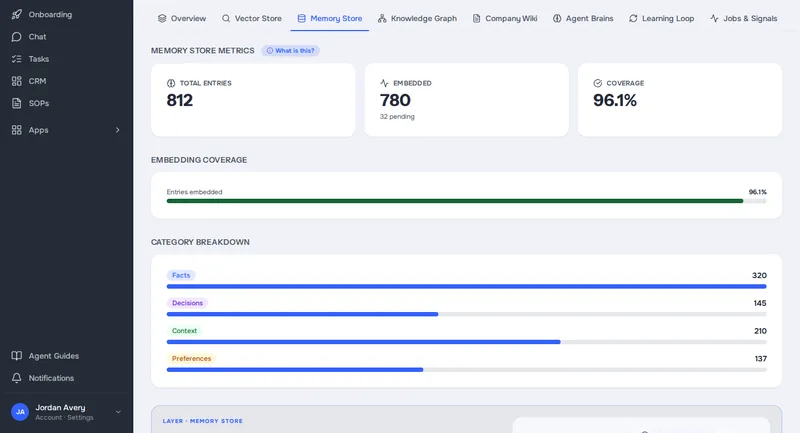Select the Memory Store tab
The width and height of the screenshot is (800, 433).
[x=330, y=18]
